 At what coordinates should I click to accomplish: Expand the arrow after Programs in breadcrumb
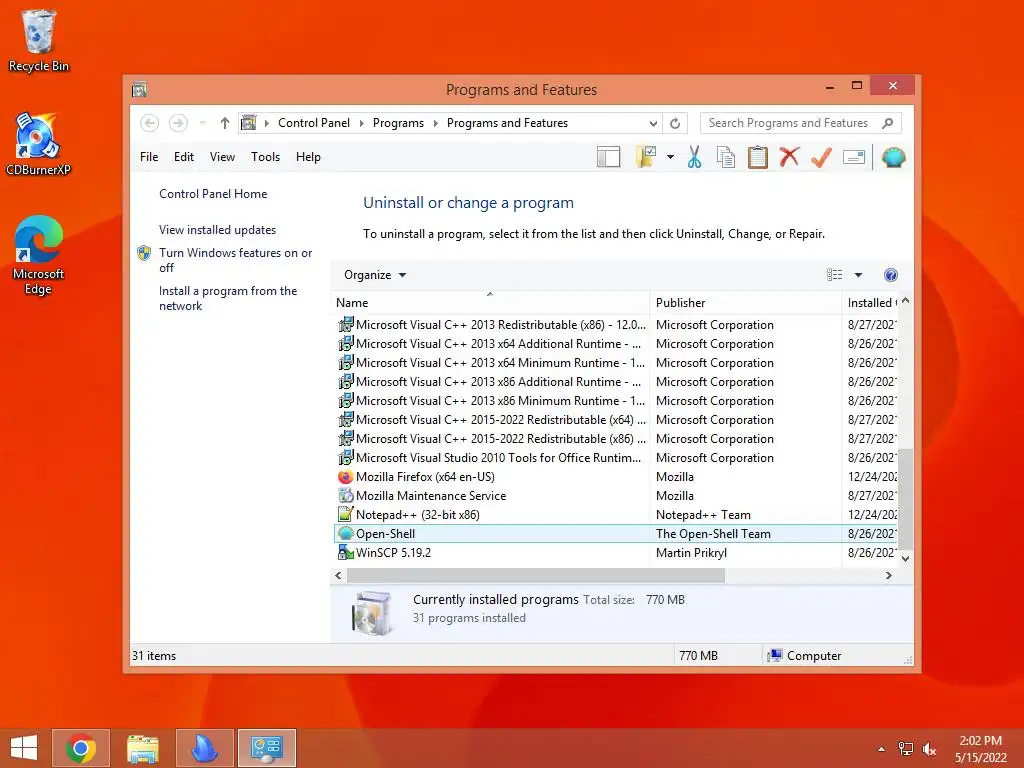[x=436, y=123]
